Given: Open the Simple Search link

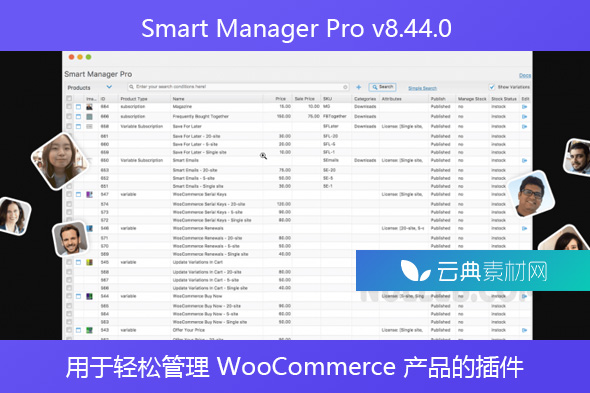Looking at the screenshot, I should 422,88.
